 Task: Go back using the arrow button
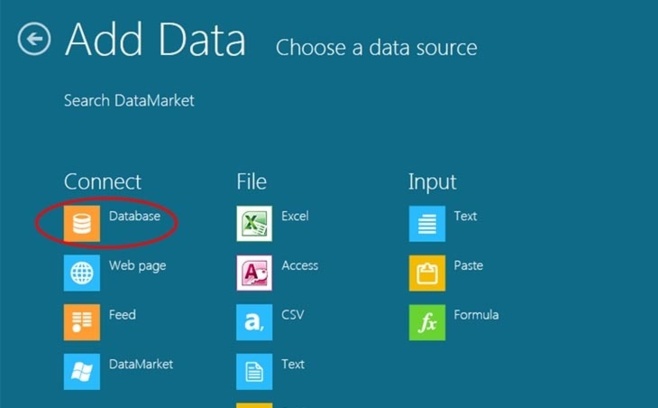coord(34,39)
